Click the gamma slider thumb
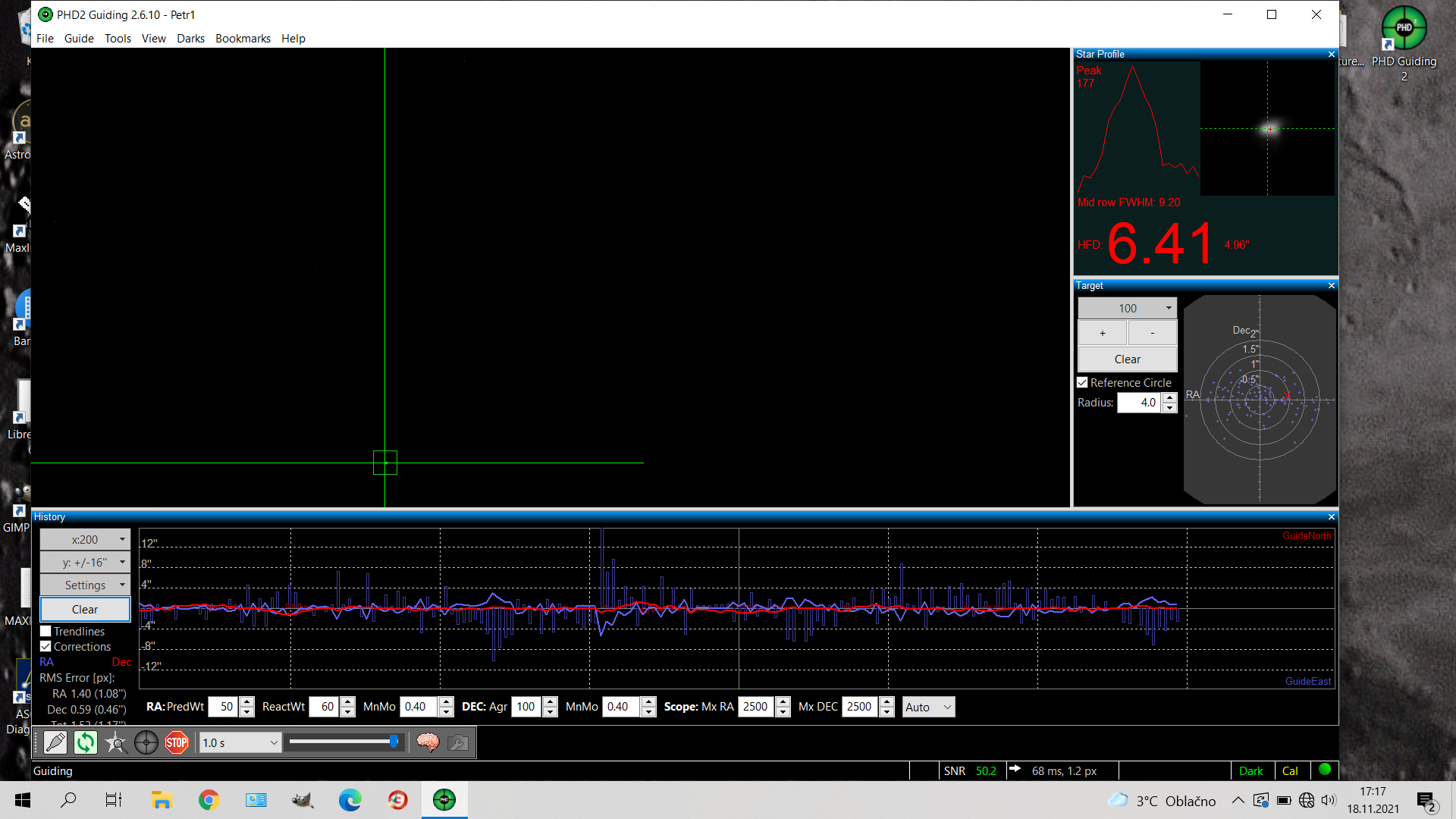 394,742
